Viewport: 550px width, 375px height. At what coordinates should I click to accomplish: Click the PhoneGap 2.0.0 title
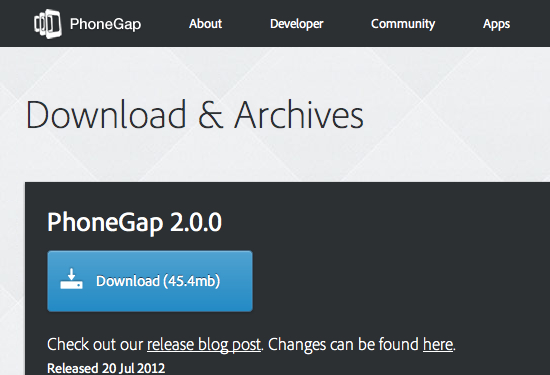point(135,222)
